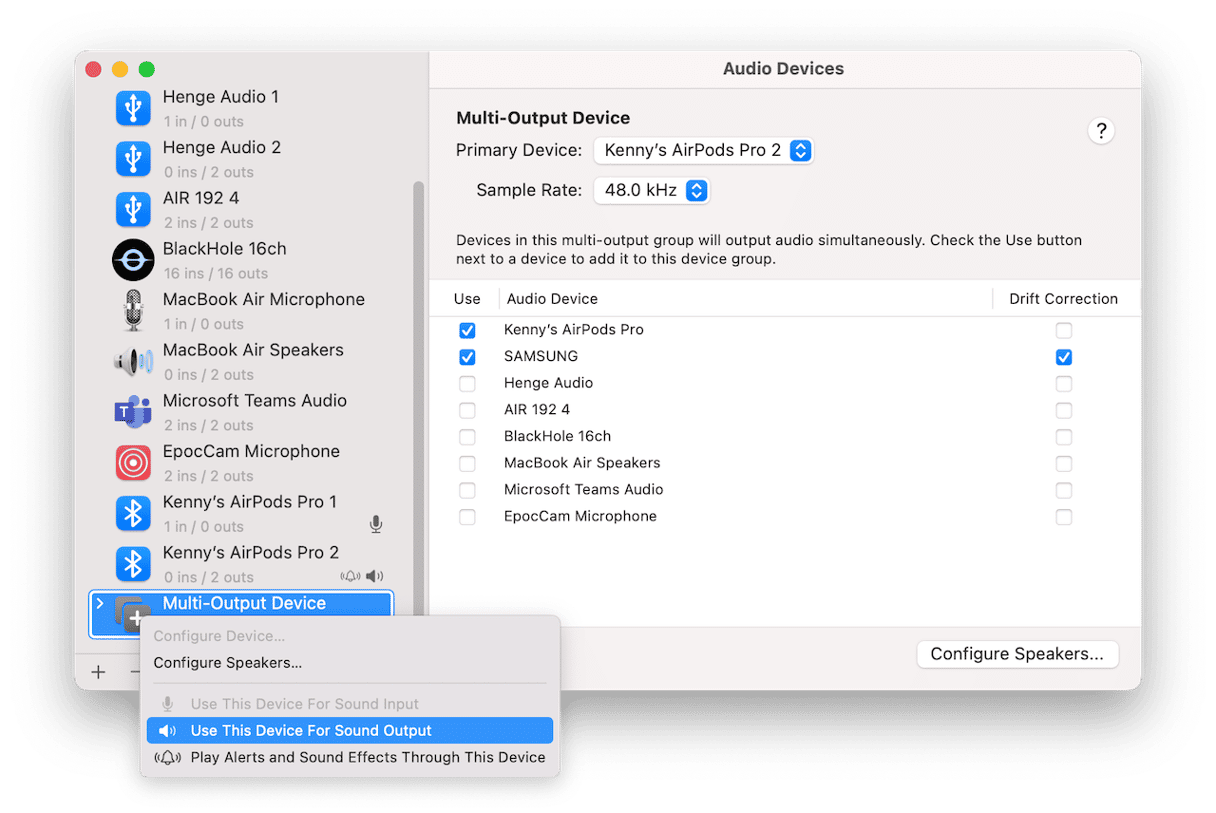The image size is (1216, 813).
Task: Select the MacBook Air Microphone icon
Action: pos(133,311)
